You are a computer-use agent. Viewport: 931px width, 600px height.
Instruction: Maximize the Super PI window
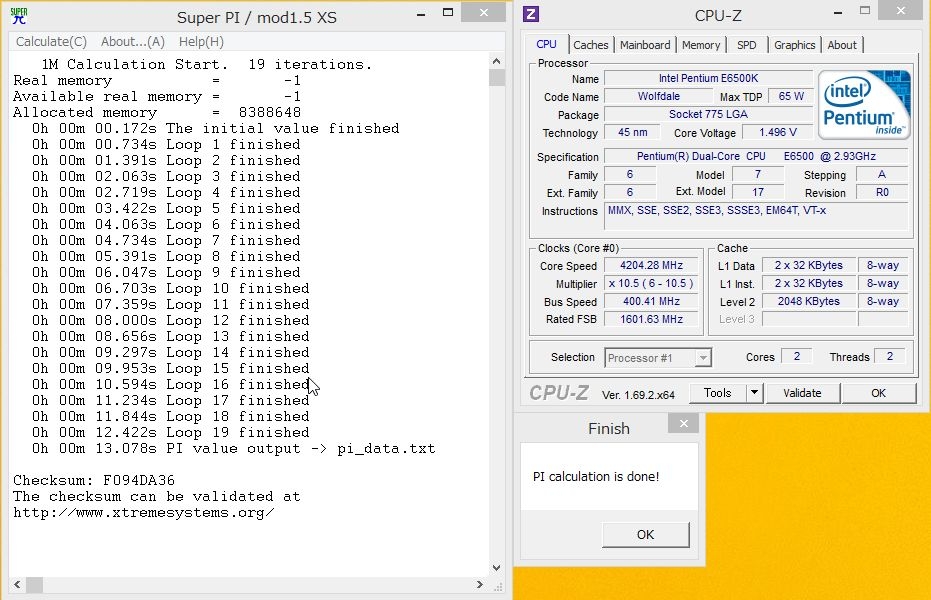tap(448, 12)
